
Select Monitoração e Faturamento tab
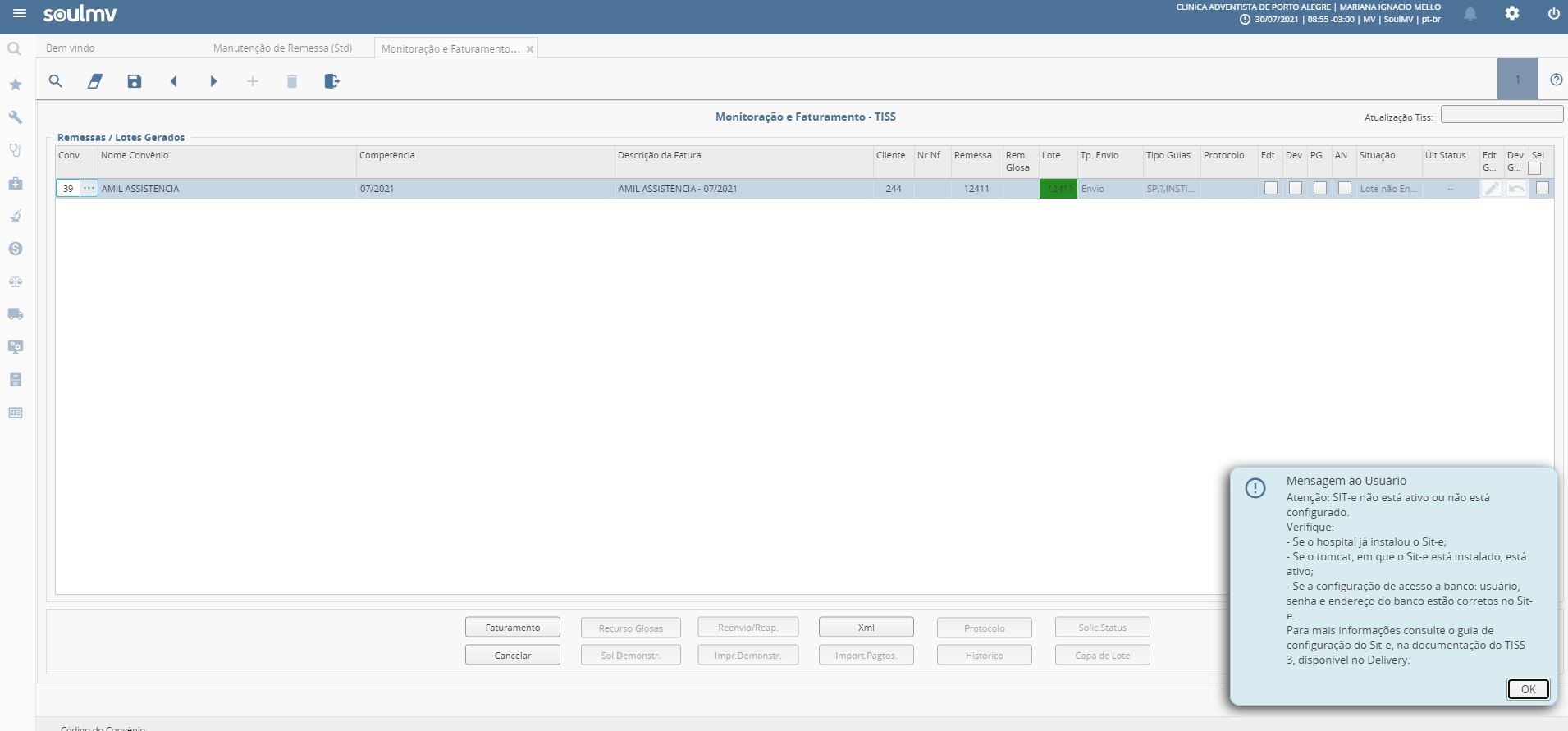[450, 49]
